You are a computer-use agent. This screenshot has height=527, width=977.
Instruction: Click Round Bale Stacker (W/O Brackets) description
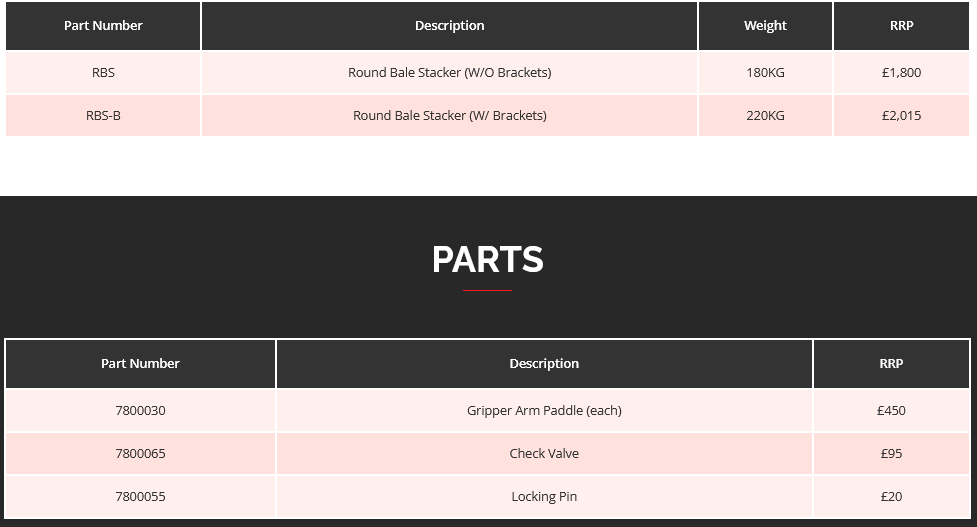pos(449,72)
